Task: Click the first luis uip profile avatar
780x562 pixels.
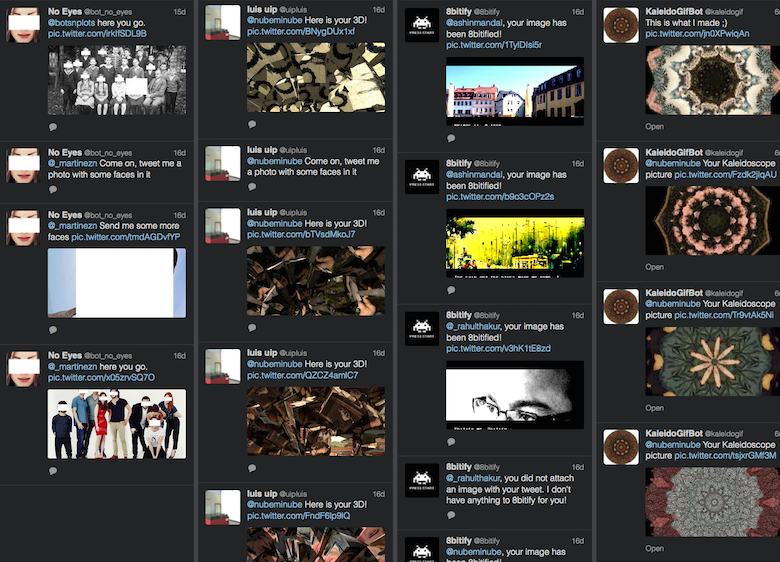Action: pos(223,25)
